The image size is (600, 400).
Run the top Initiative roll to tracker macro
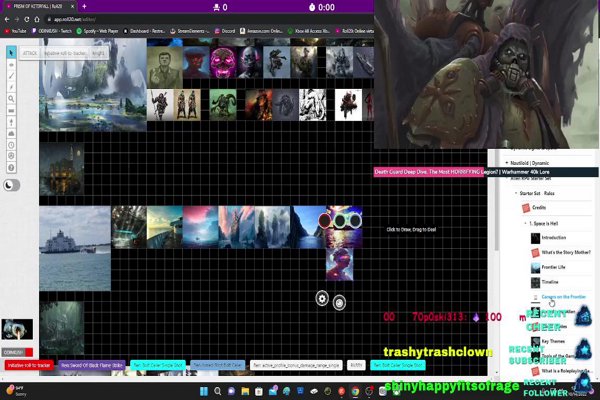click(x=65, y=53)
